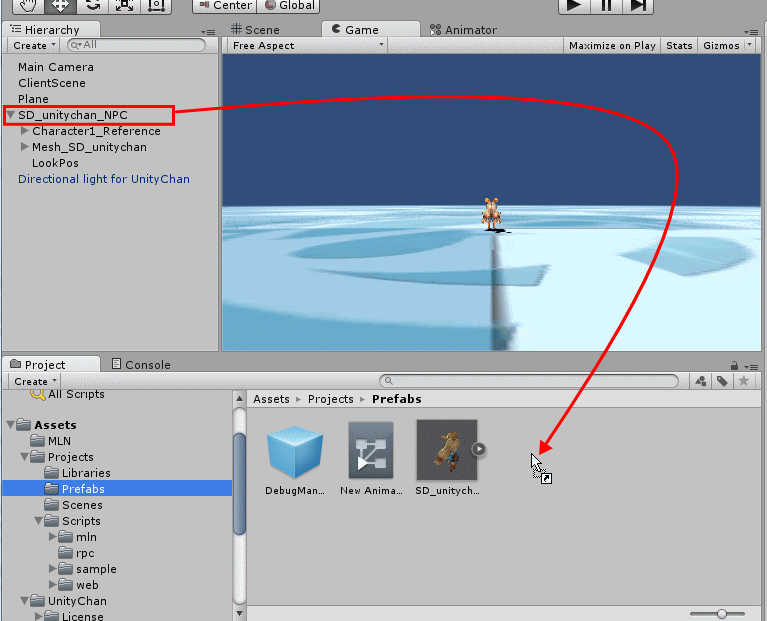767x621 pixels.
Task: Expand Mesh_SD_unitychan node
Action: click(x=24, y=147)
